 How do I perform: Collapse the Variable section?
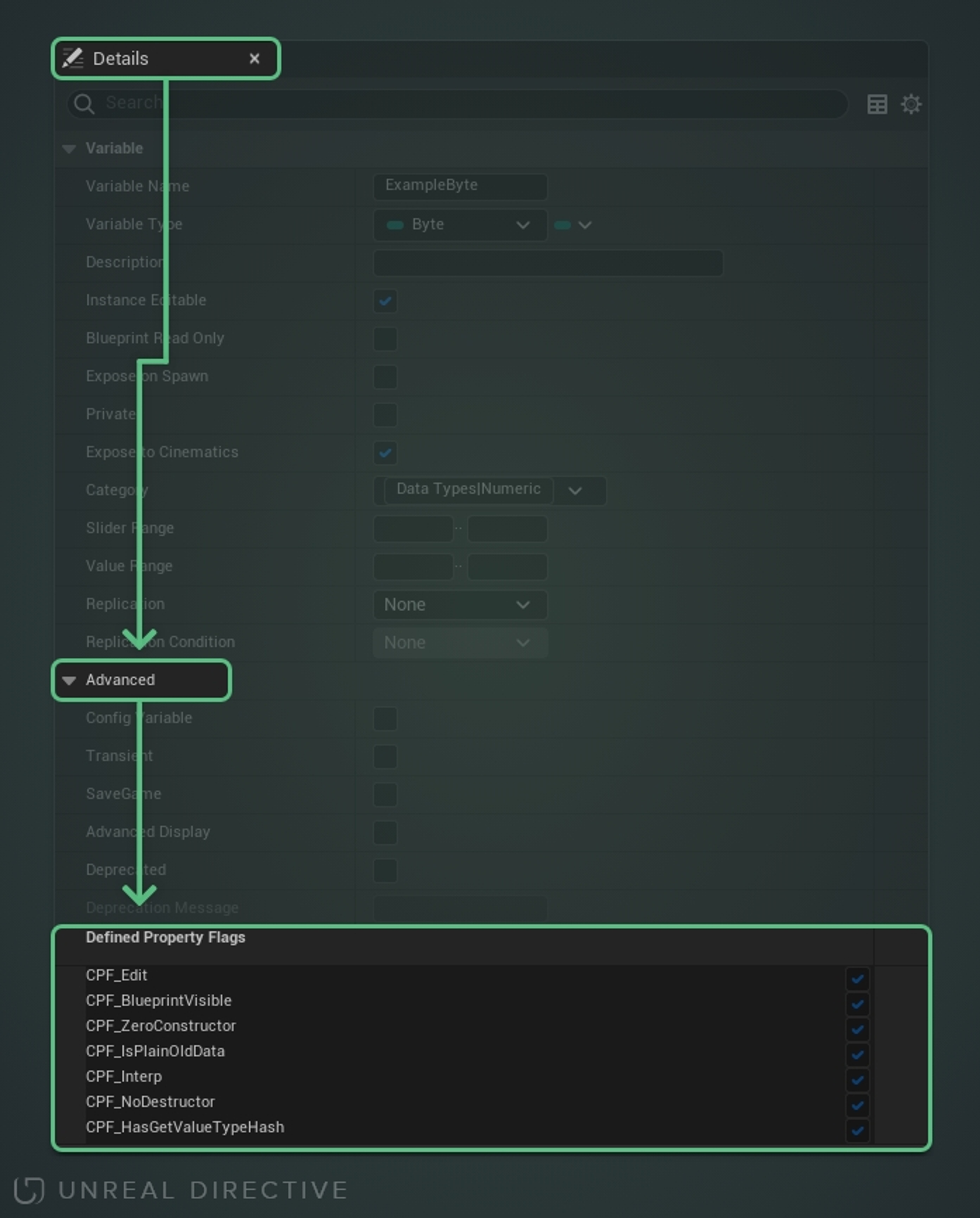(69, 149)
